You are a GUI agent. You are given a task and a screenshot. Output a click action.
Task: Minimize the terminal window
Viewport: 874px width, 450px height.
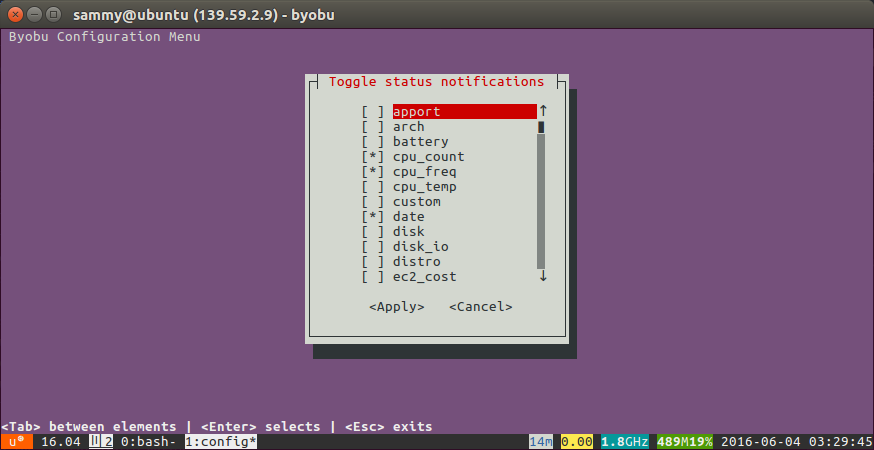click(35, 14)
